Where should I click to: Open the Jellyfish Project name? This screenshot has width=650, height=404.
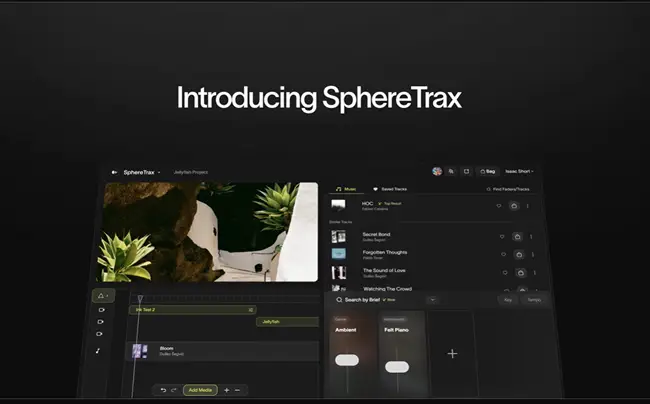191,172
